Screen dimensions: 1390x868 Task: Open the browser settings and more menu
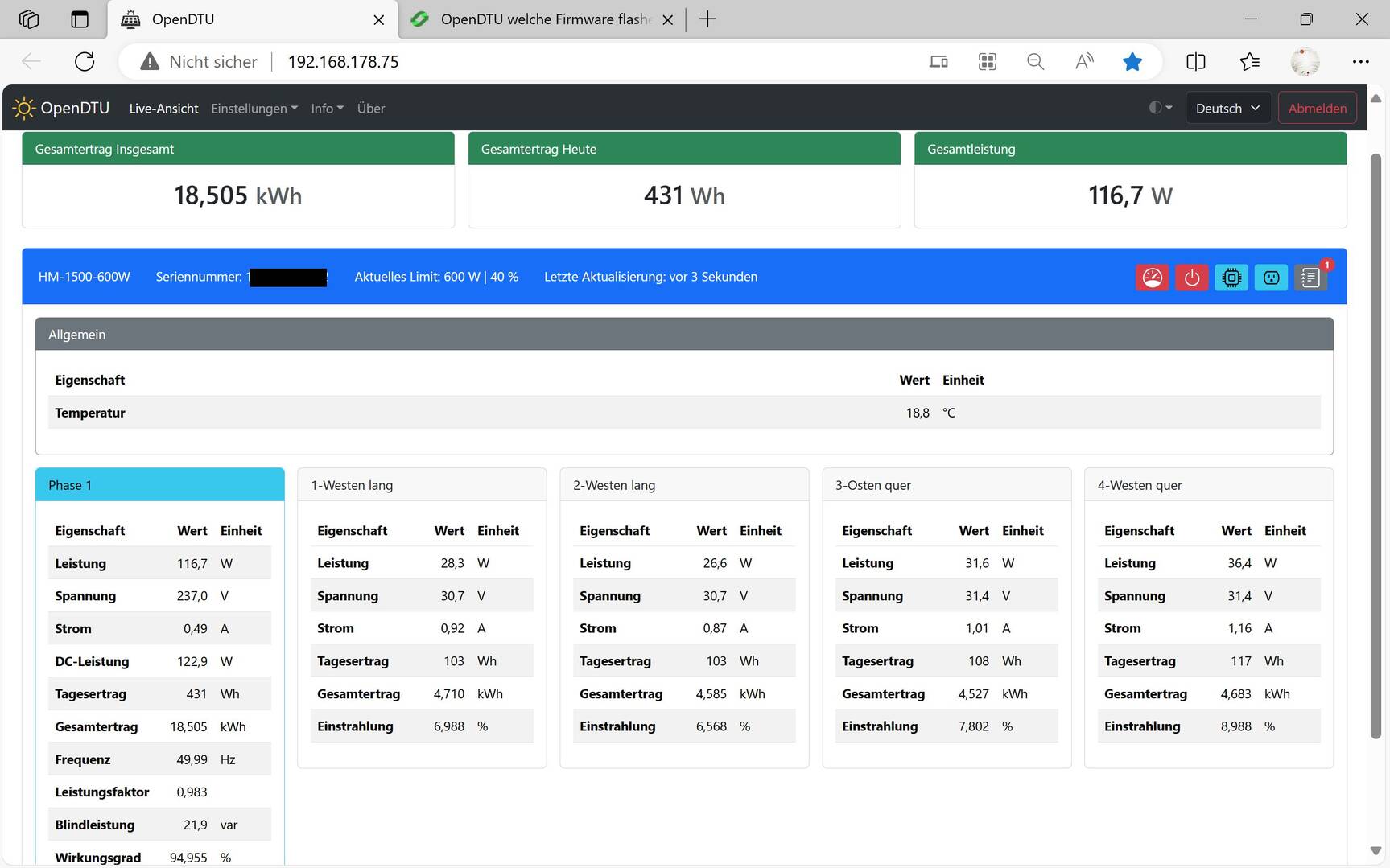[x=1360, y=62]
